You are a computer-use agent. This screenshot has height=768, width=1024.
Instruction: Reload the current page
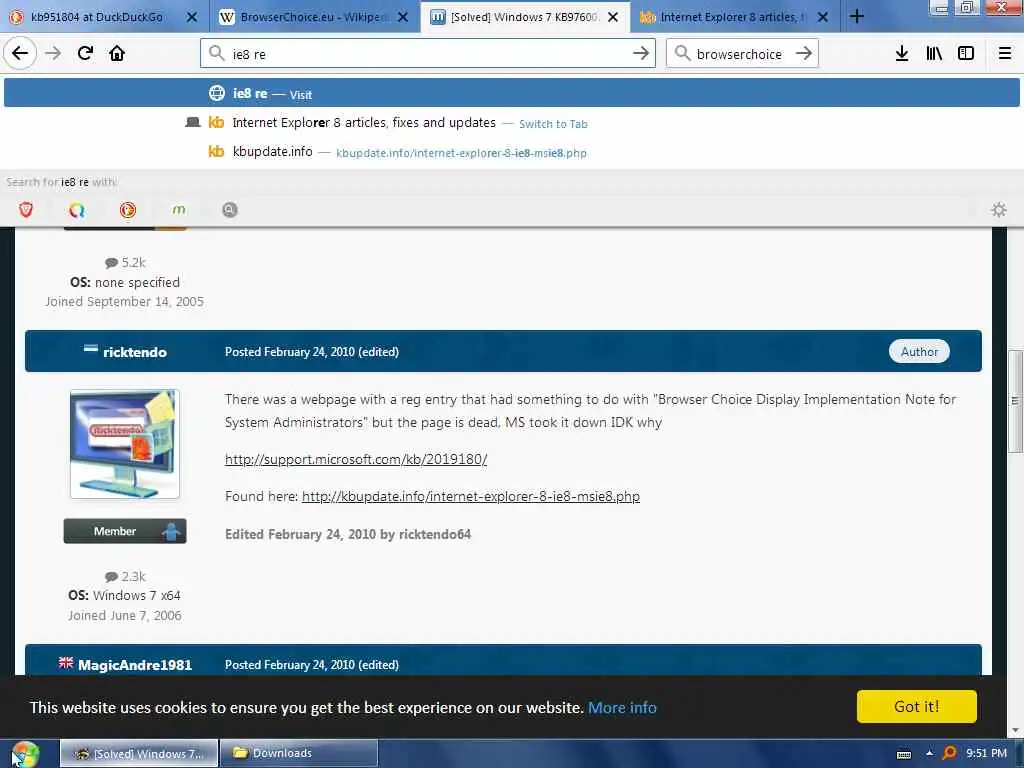click(85, 53)
